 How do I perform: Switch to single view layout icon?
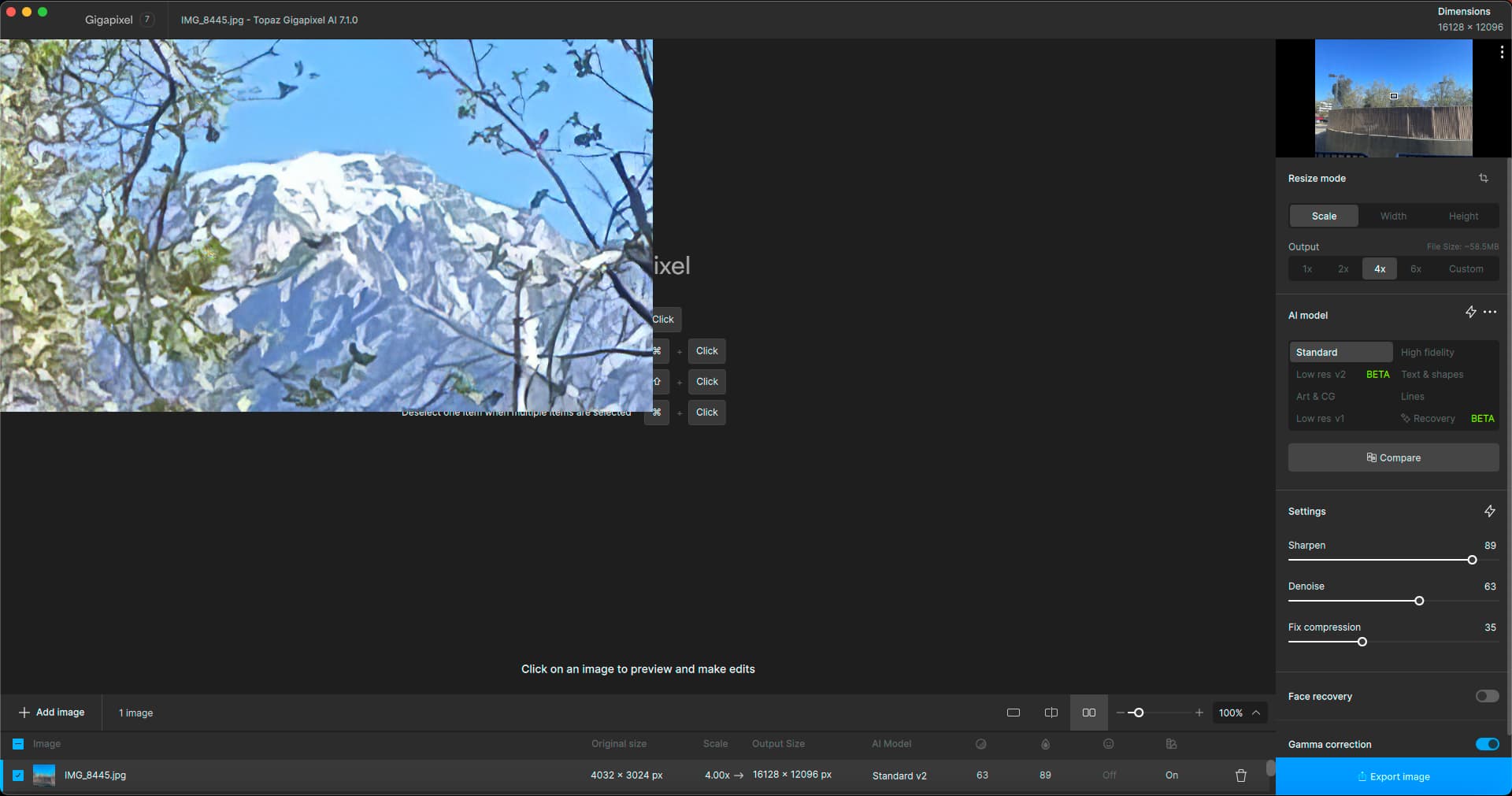(1014, 713)
